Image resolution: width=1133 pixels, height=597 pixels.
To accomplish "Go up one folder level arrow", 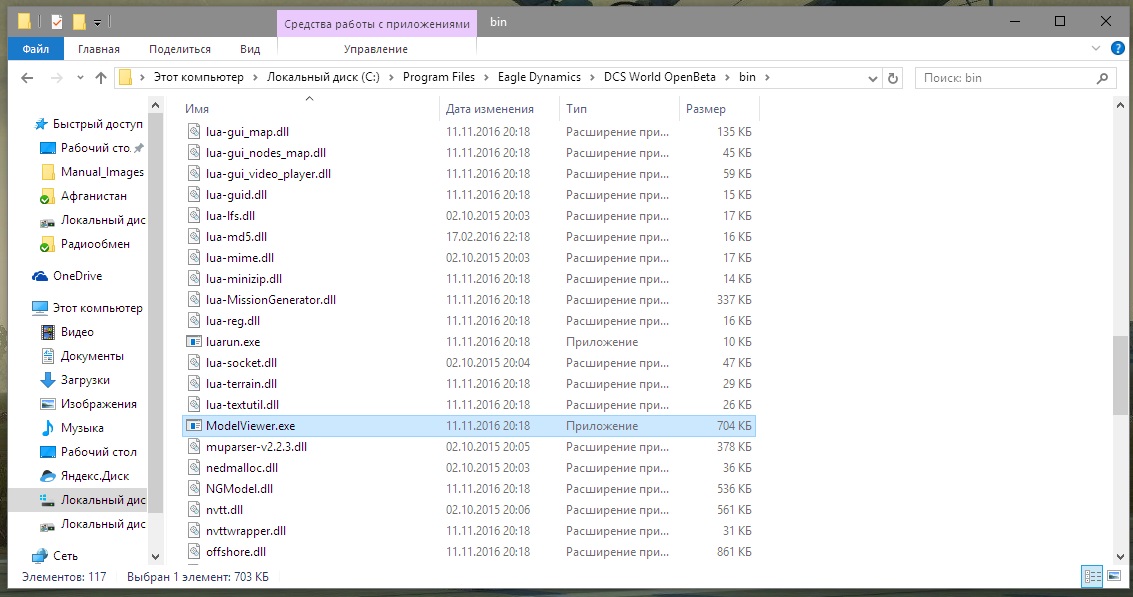I will pos(100,78).
